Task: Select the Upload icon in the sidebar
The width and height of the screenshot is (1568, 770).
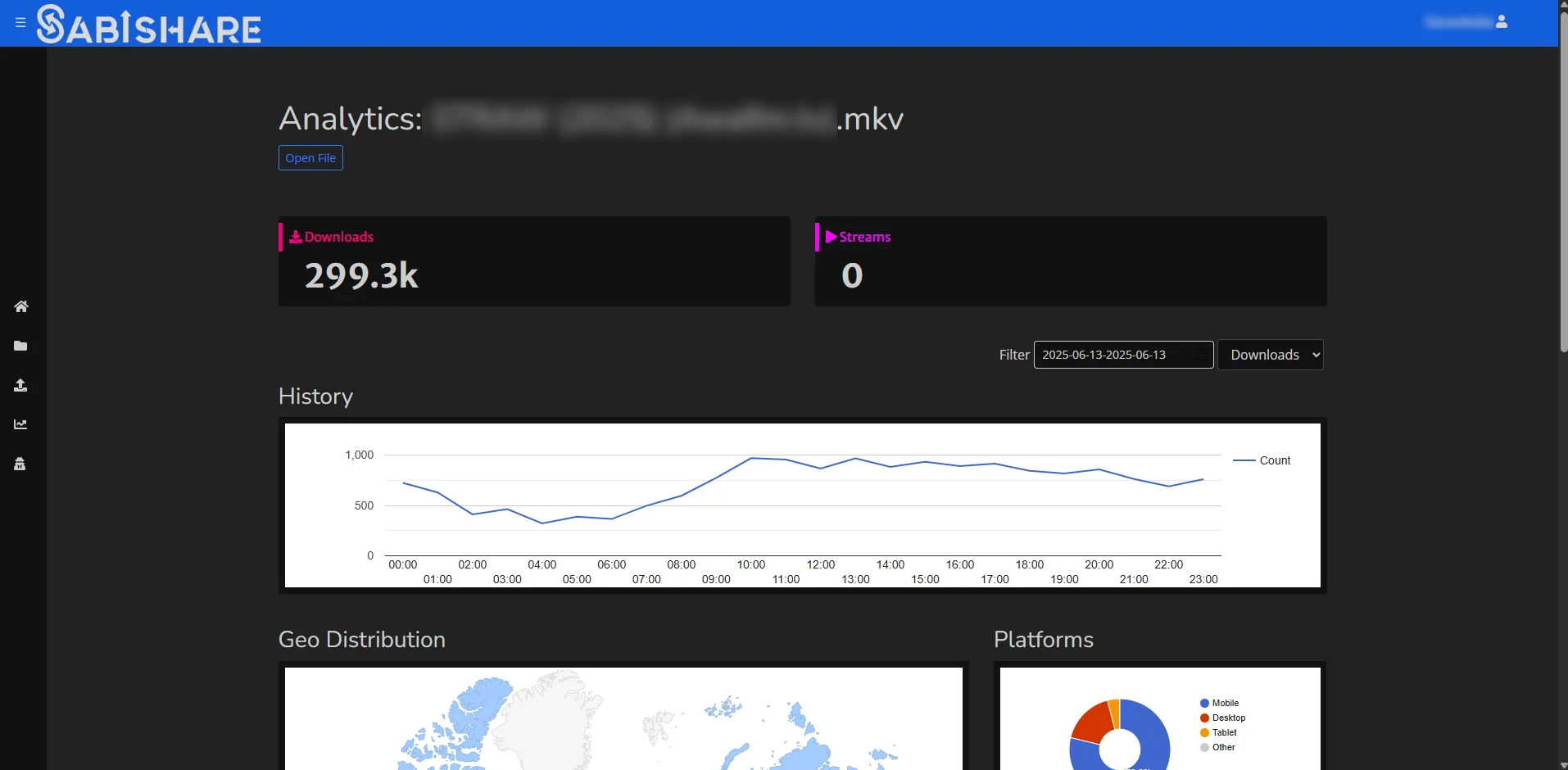Action: [x=21, y=385]
